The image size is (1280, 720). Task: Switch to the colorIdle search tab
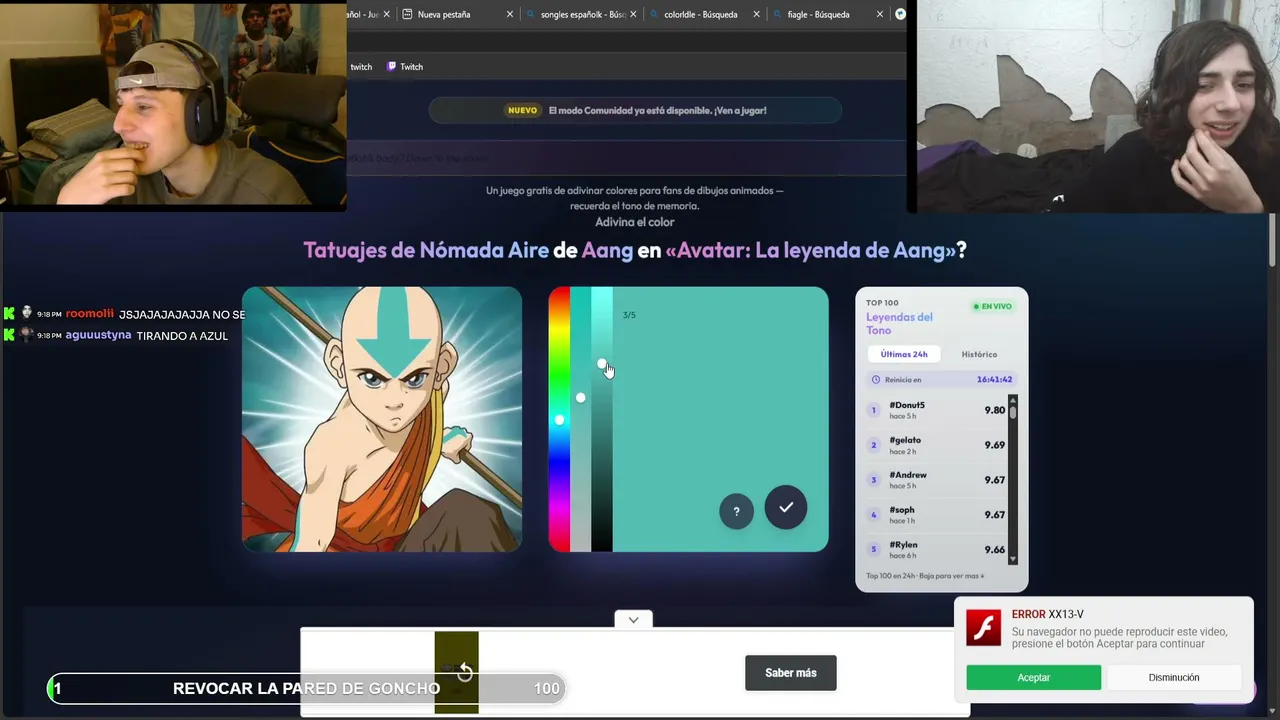click(x=704, y=14)
